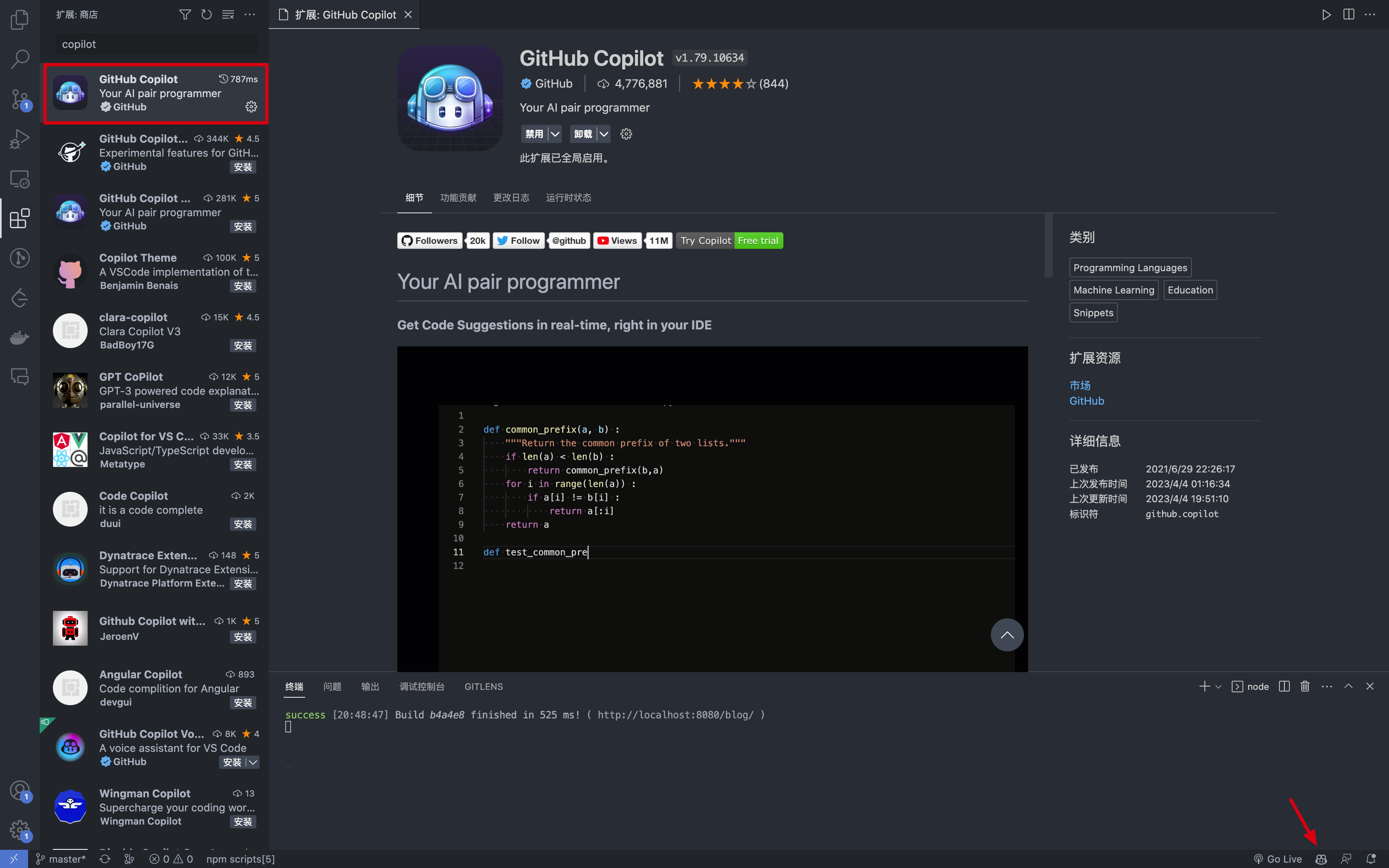Image resolution: width=1389 pixels, height=868 pixels.
Task: Refresh the extensions marketplace list
Action: click(x=207, y=14)
